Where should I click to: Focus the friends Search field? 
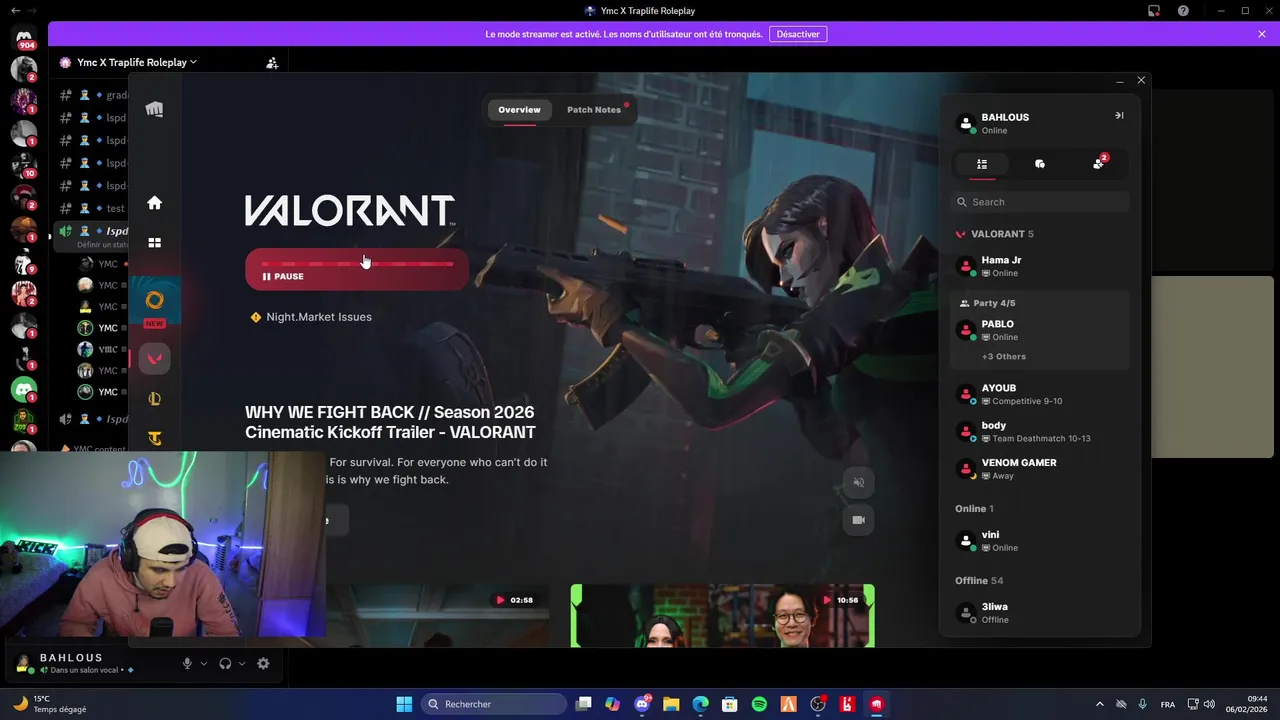pyautogui.click(x=1040, y=202)
